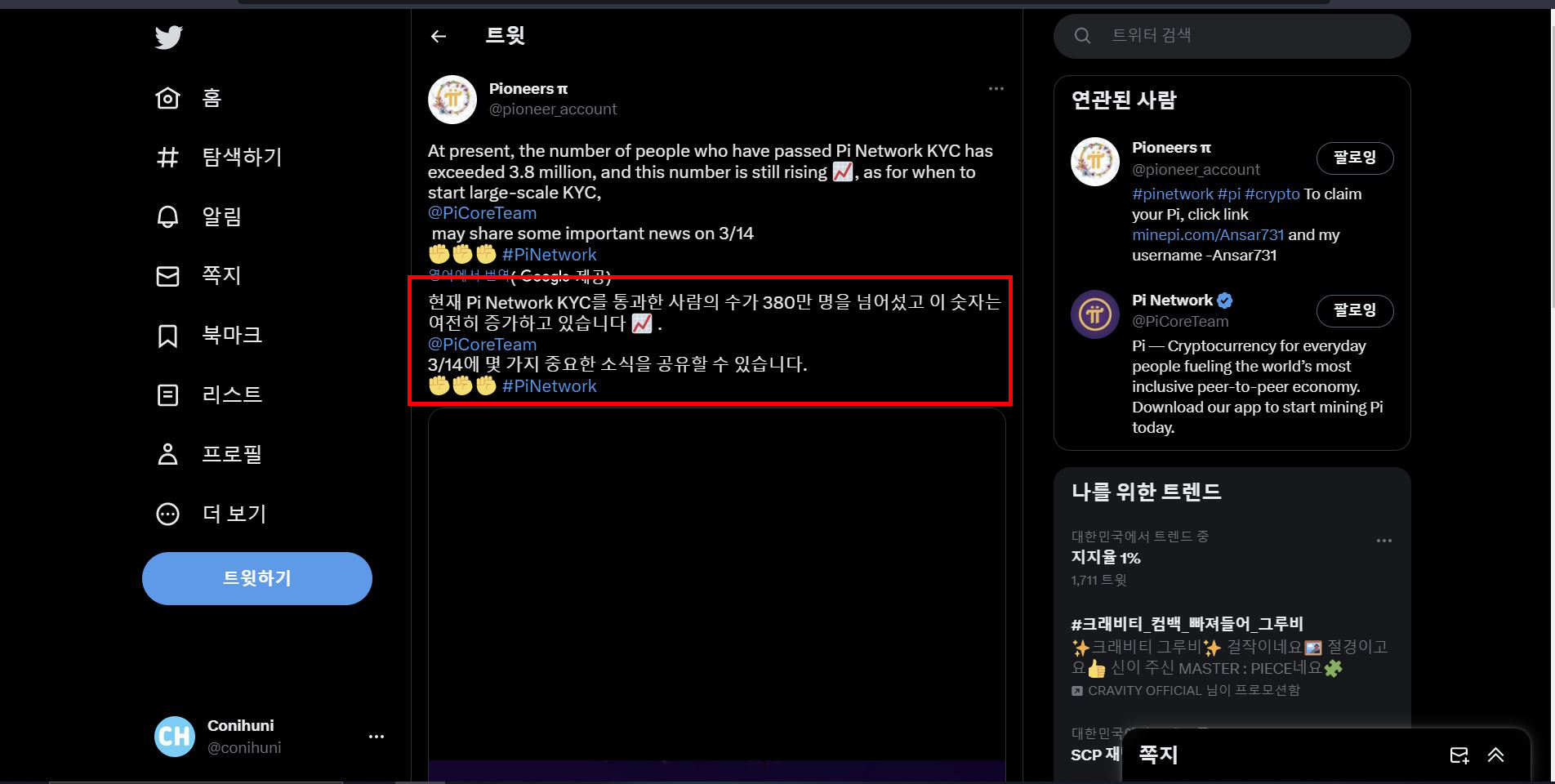Click 팔로잉 button for Pi Network

coord(1355,310)
